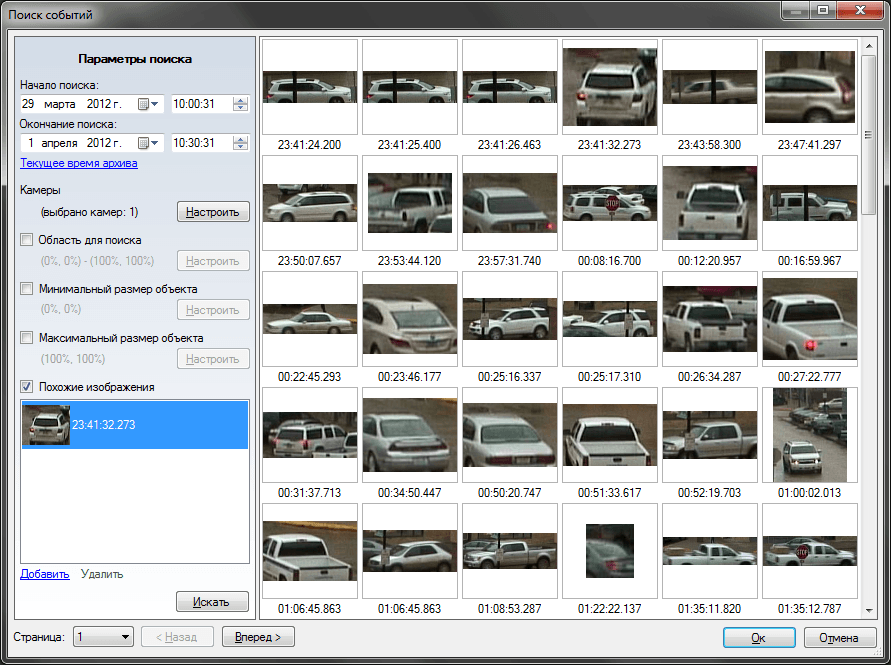Click the 'Добавить' link

pyautogui.click(x=44, y=574)
